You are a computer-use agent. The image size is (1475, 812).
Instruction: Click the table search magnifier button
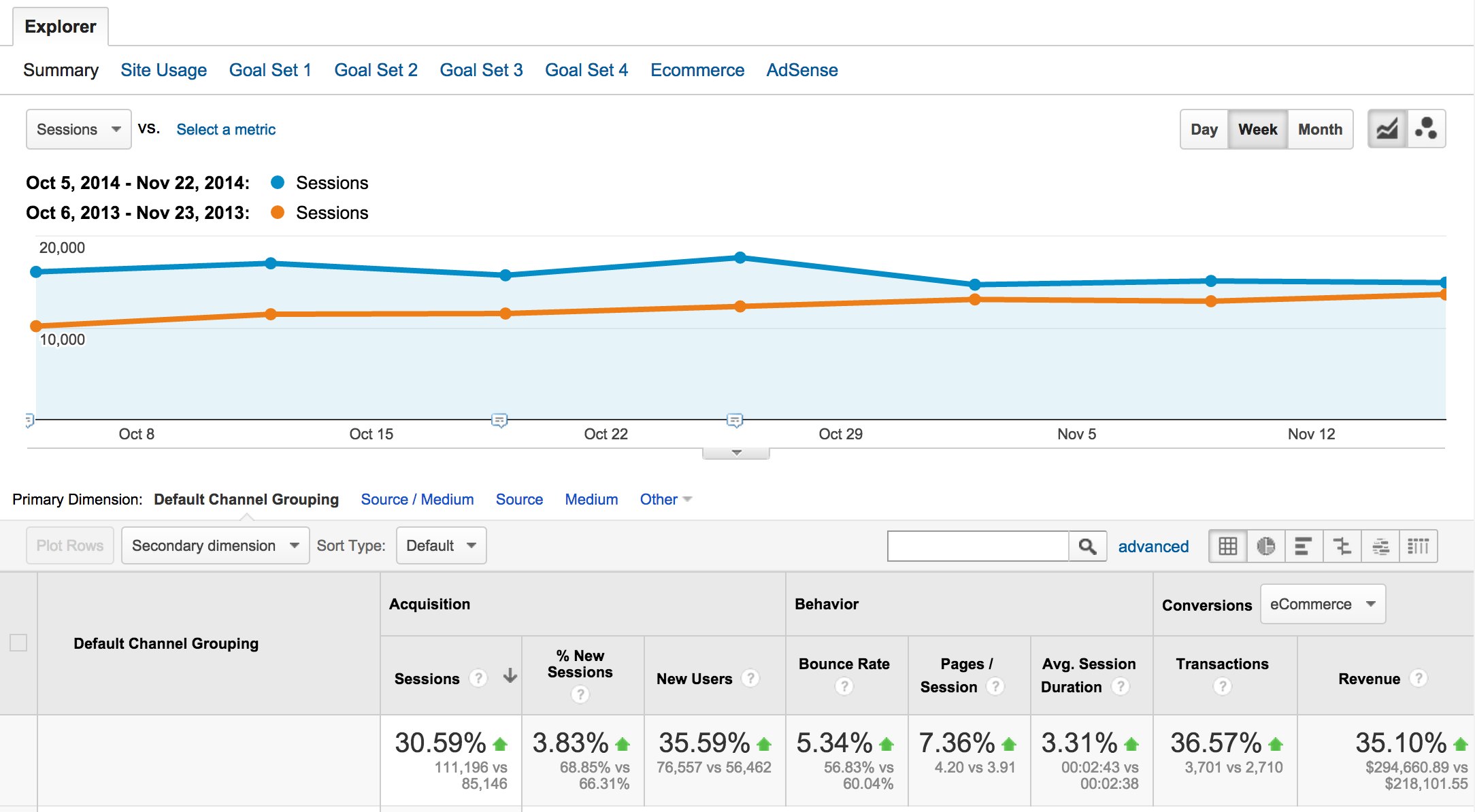click(1087, 546)
